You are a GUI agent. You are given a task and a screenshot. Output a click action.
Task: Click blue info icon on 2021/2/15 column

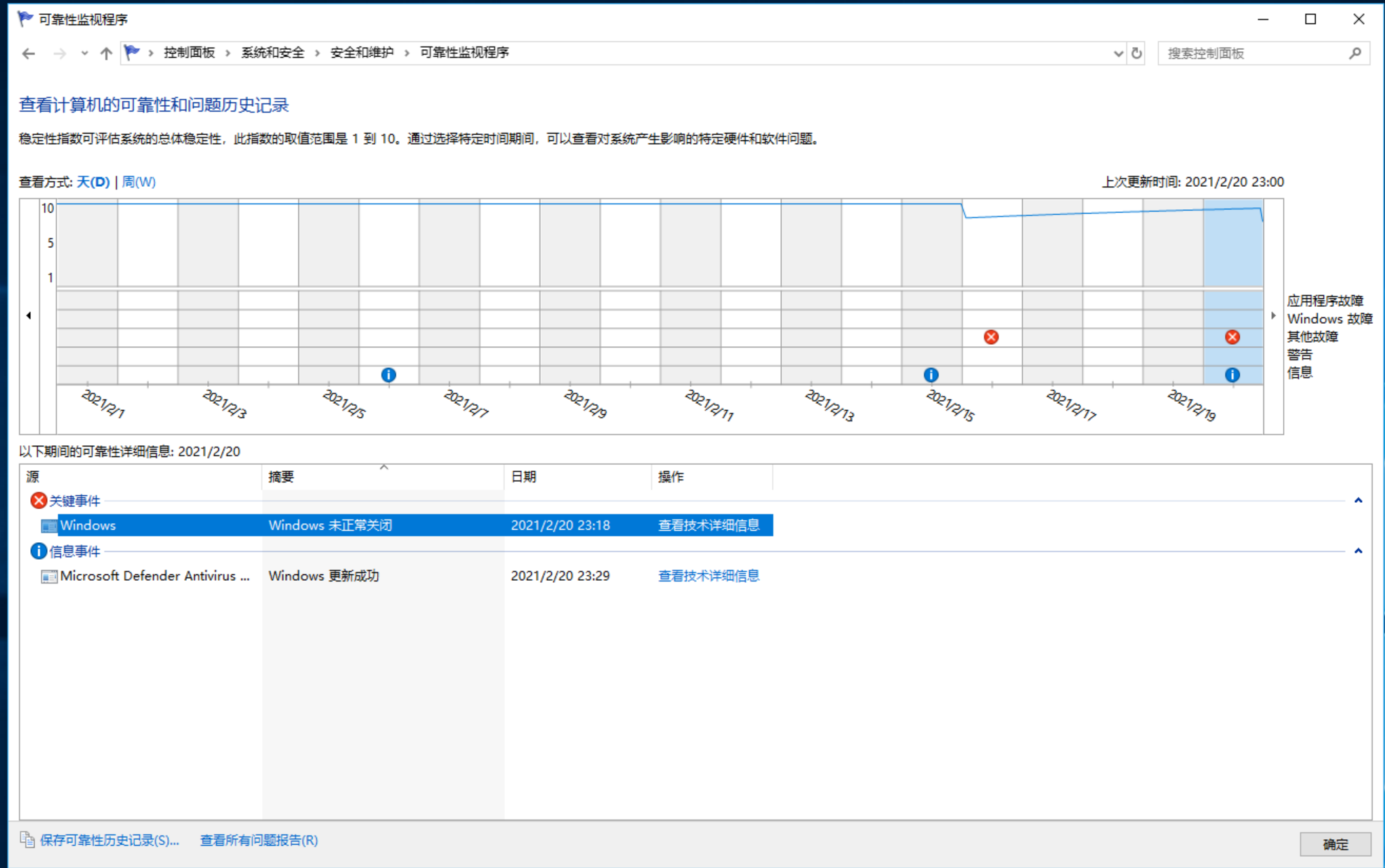931,375
